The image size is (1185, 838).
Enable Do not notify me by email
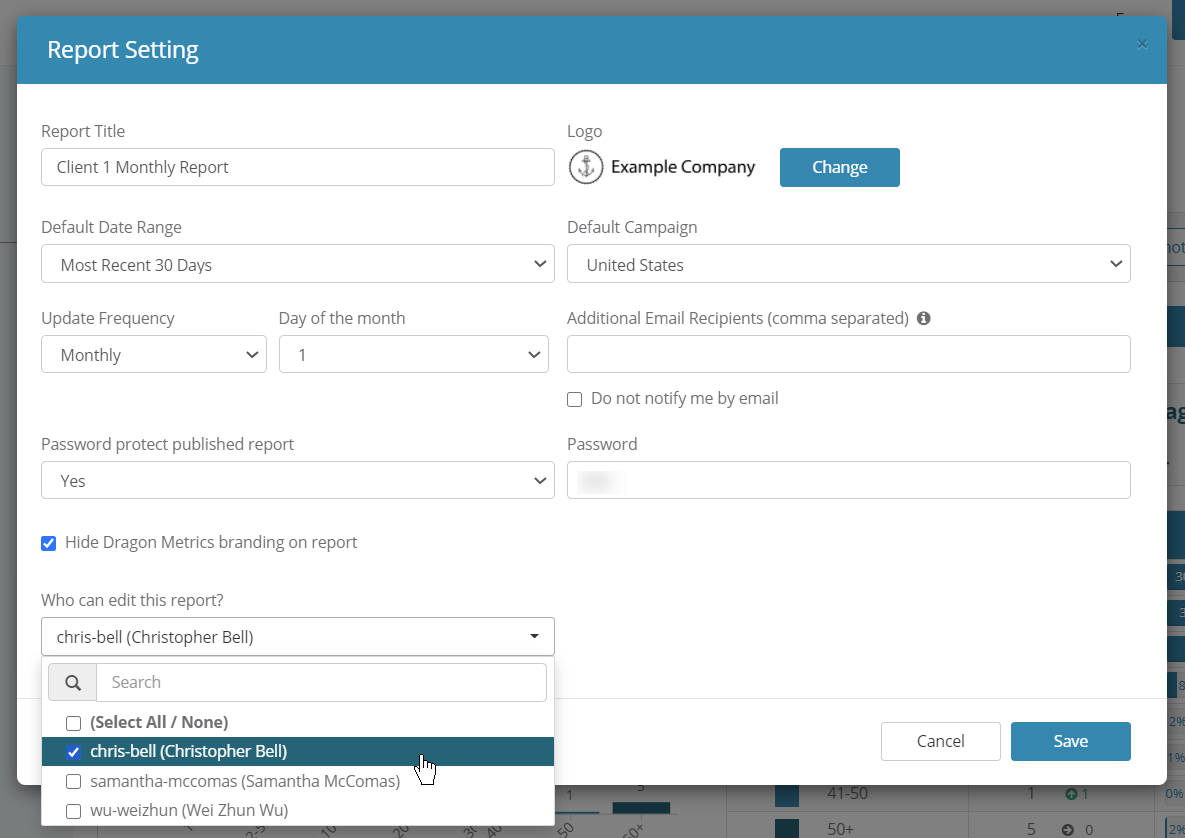[575, 399]
